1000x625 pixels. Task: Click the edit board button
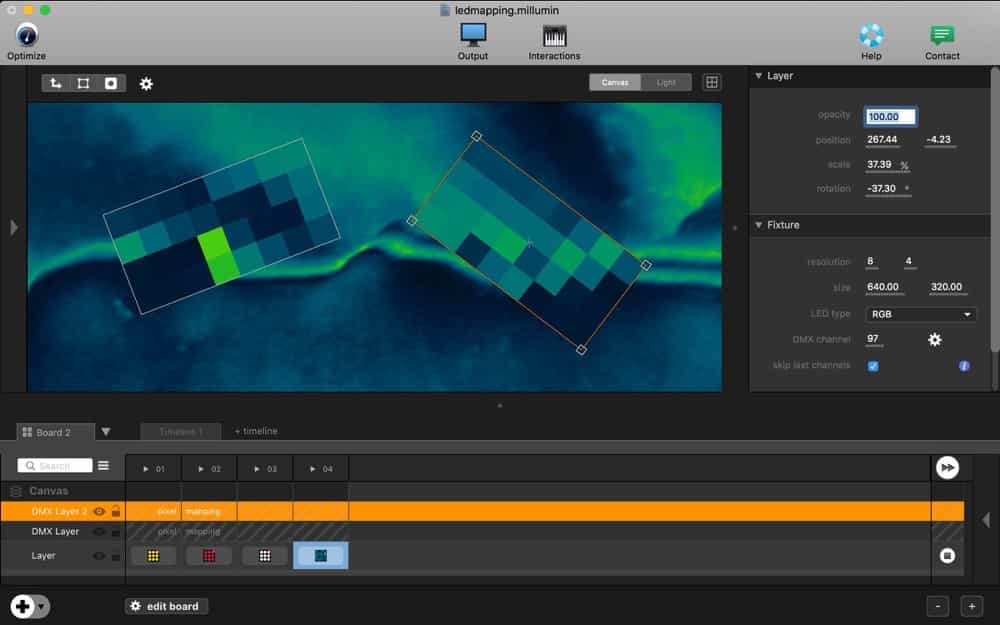pos(166,606)
